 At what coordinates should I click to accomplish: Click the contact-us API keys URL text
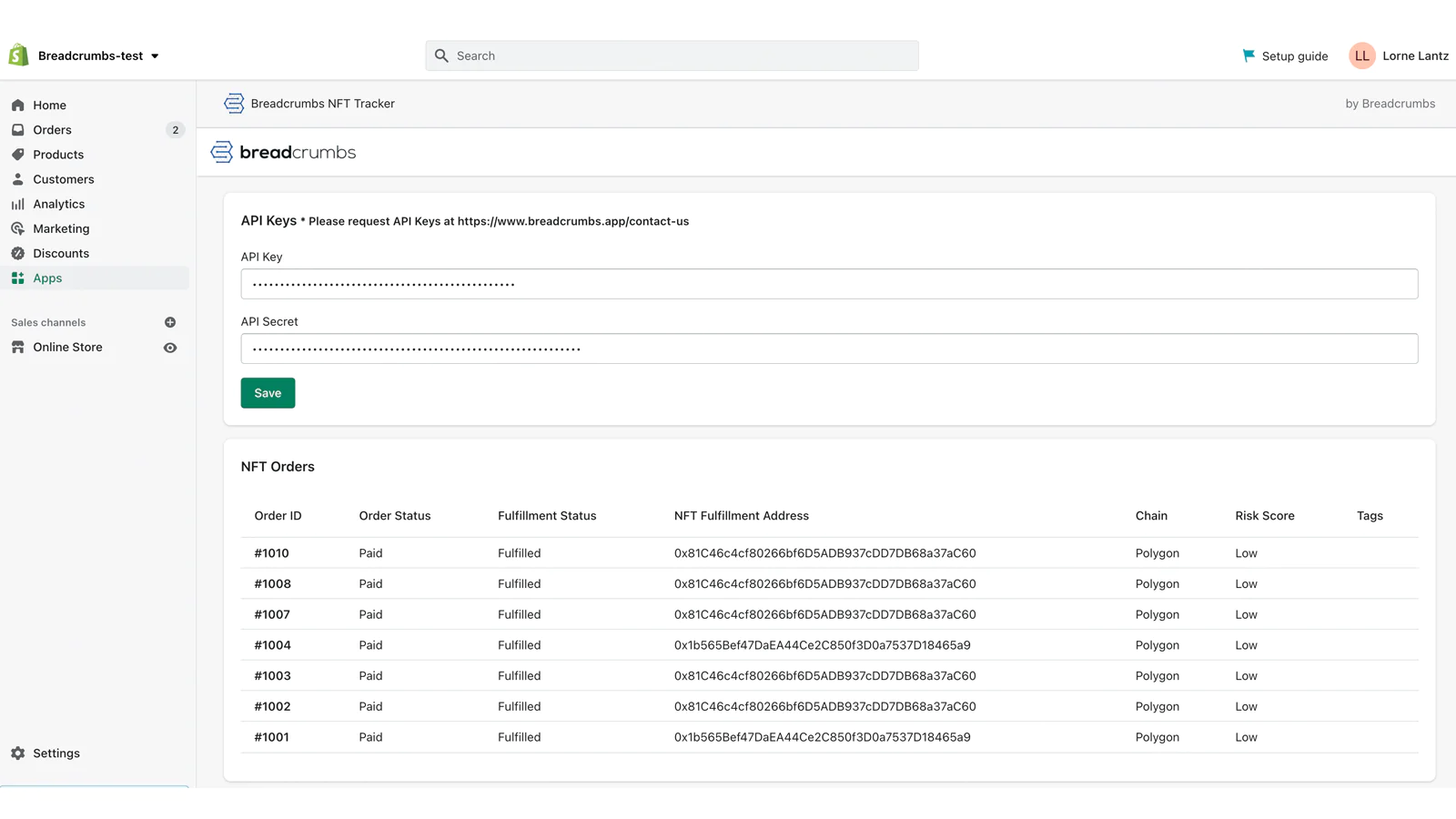573,221
